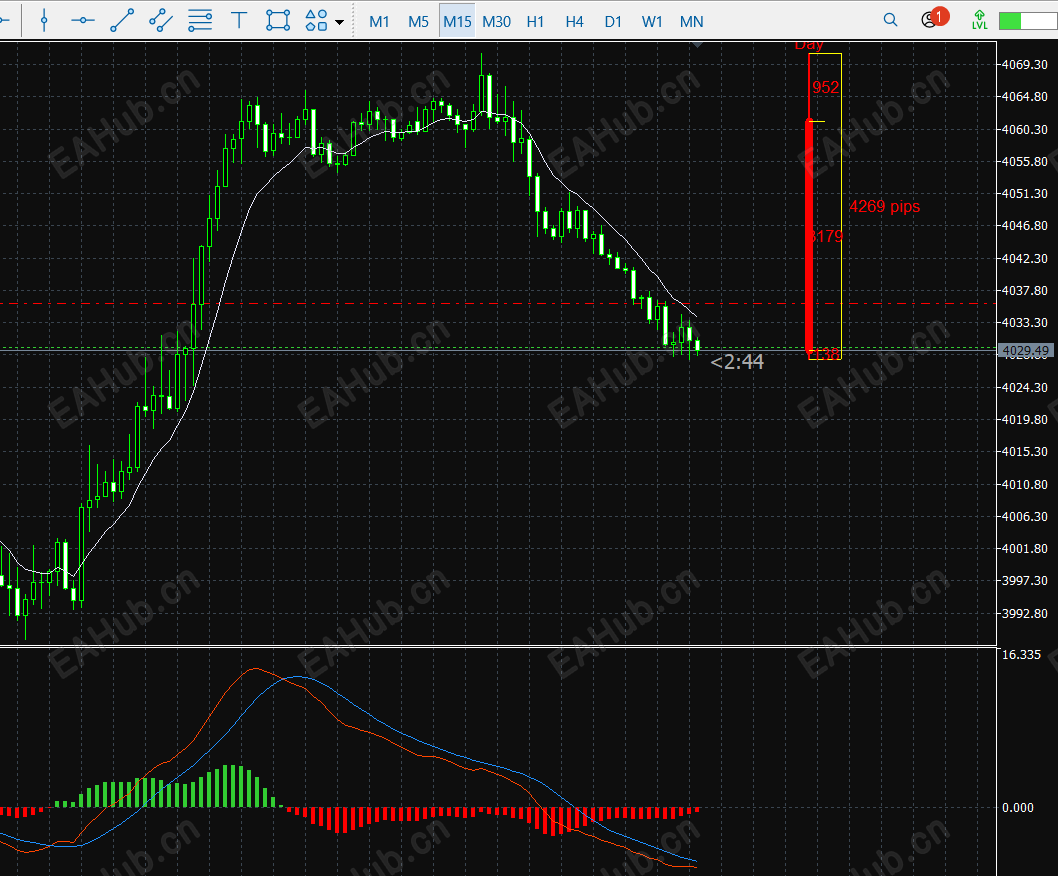Click the indicator zero level 0.000

point(1018,808)
